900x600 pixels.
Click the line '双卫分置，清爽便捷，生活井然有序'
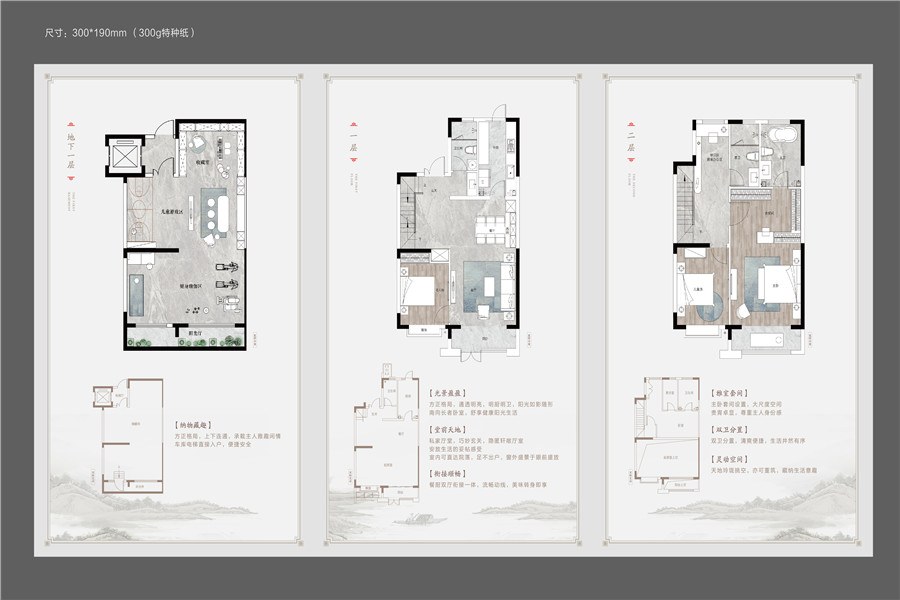(758, 440)
